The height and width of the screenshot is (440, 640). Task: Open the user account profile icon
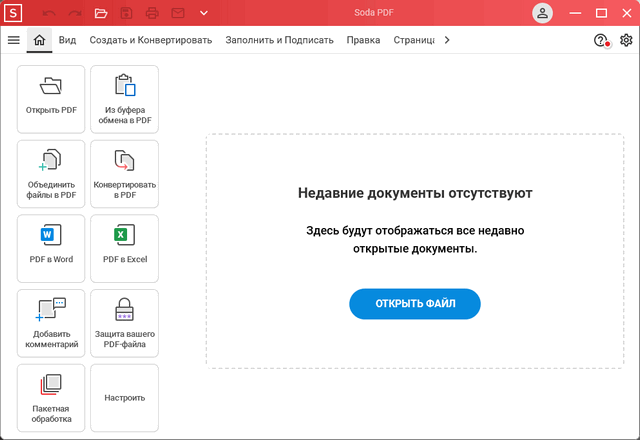click(542, 13)
